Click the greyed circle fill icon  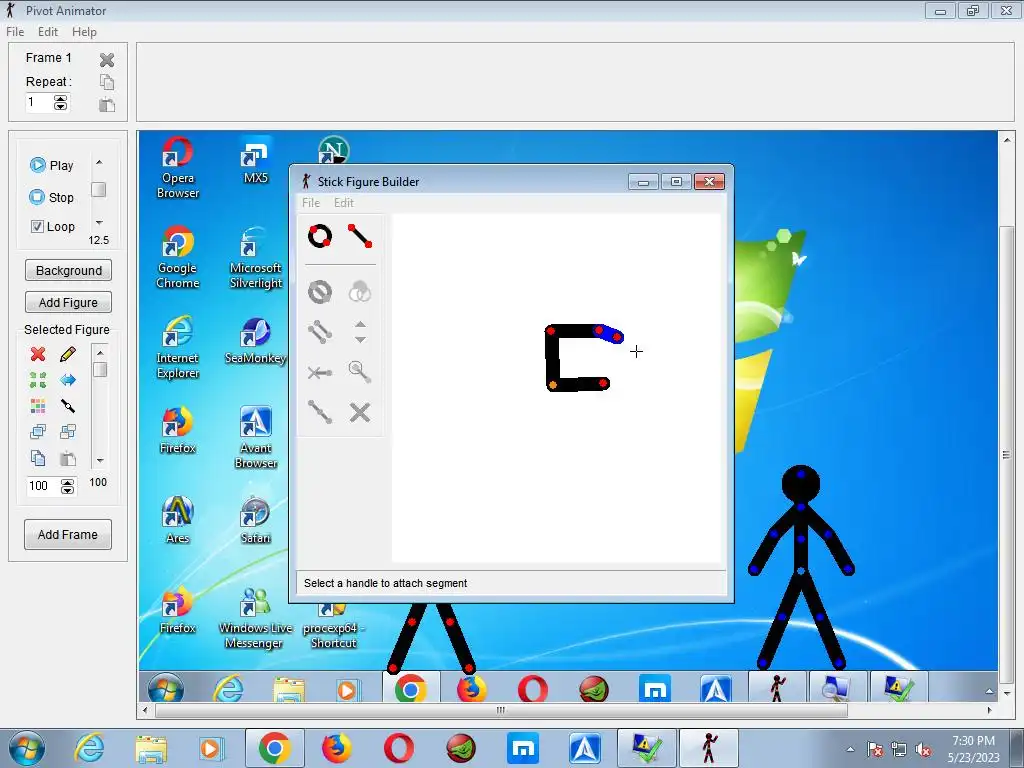[x=360, y=292]
